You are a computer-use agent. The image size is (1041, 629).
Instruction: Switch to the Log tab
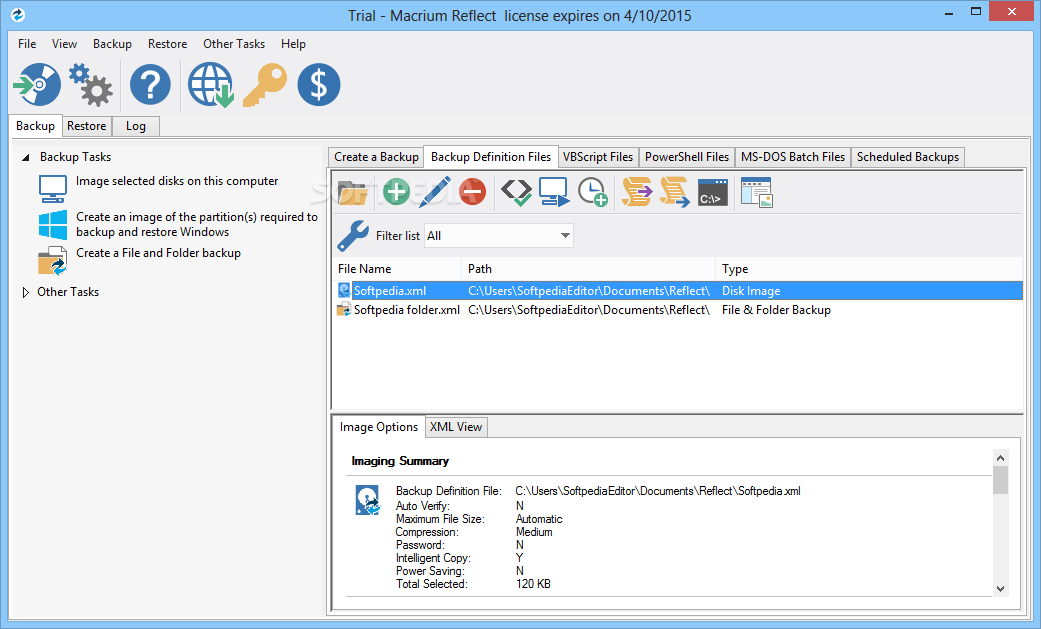pyautogui.click(x=135, y=126)
